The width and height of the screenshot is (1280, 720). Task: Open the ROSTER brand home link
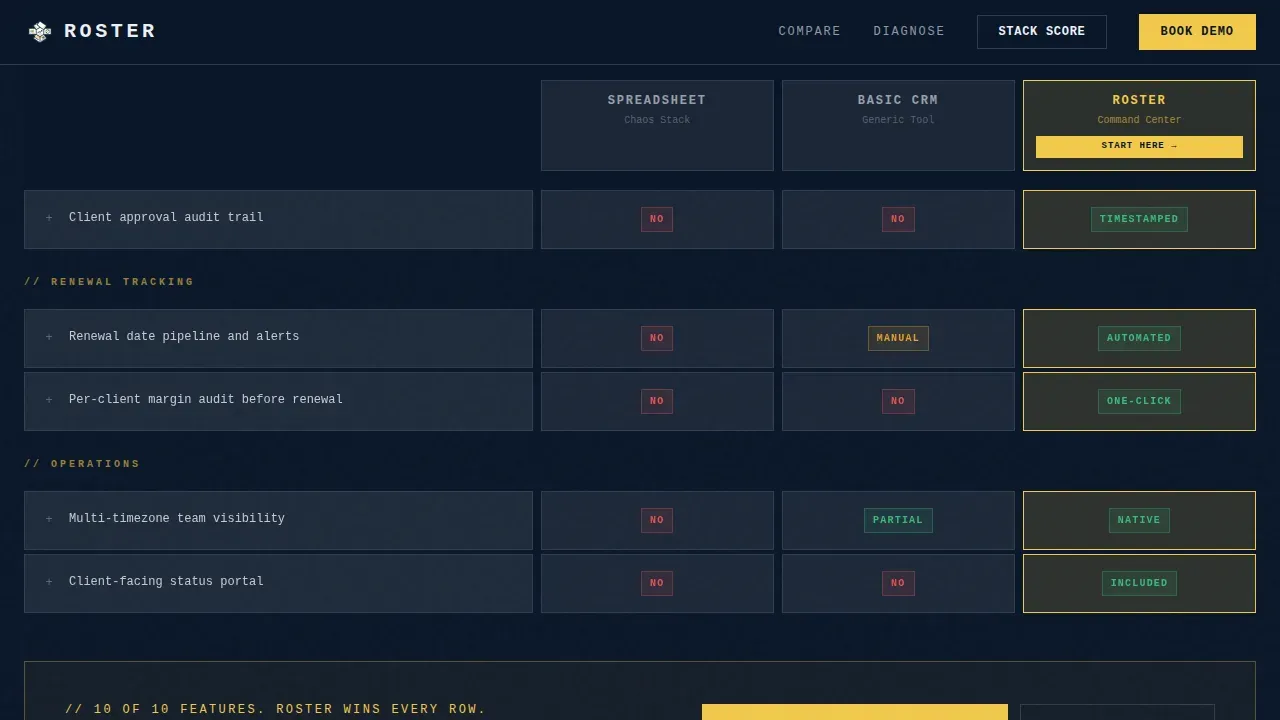tap(92, 32)
